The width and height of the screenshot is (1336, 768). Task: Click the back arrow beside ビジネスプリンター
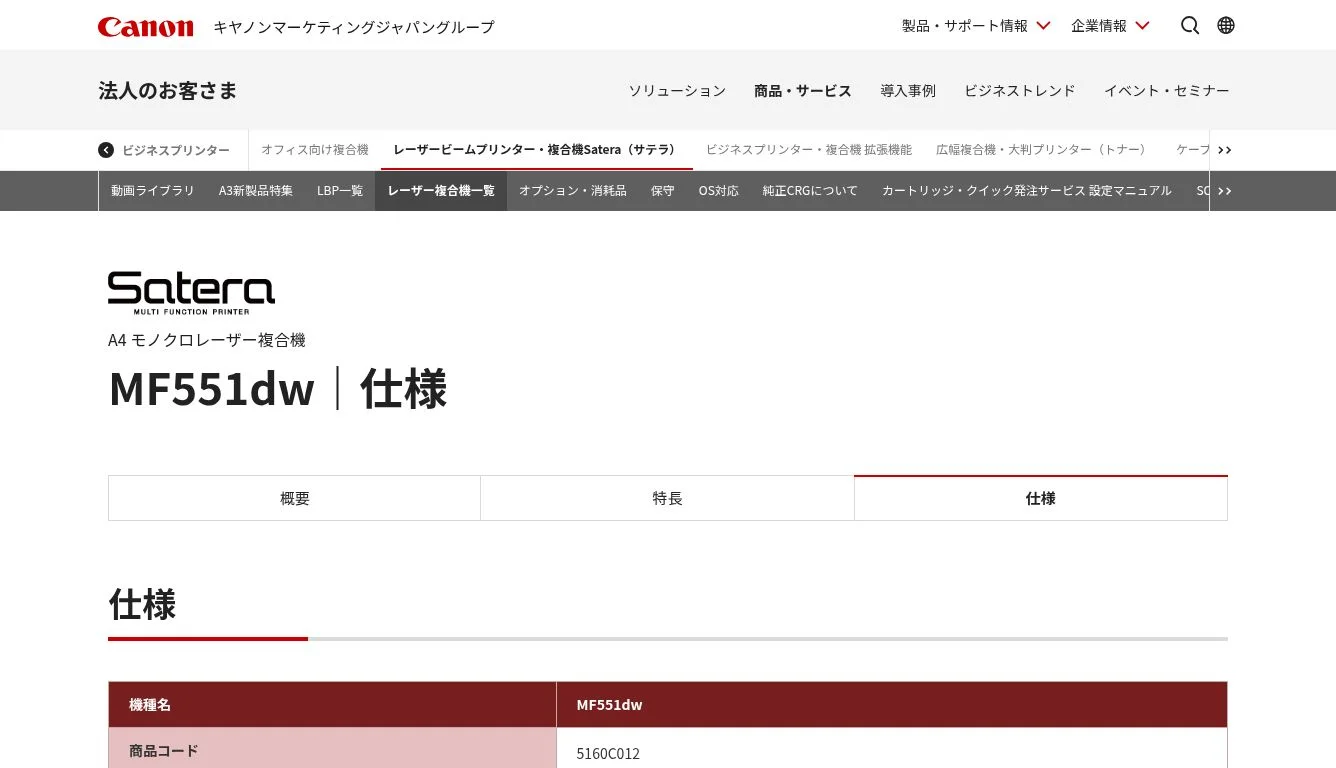[106, 150]
